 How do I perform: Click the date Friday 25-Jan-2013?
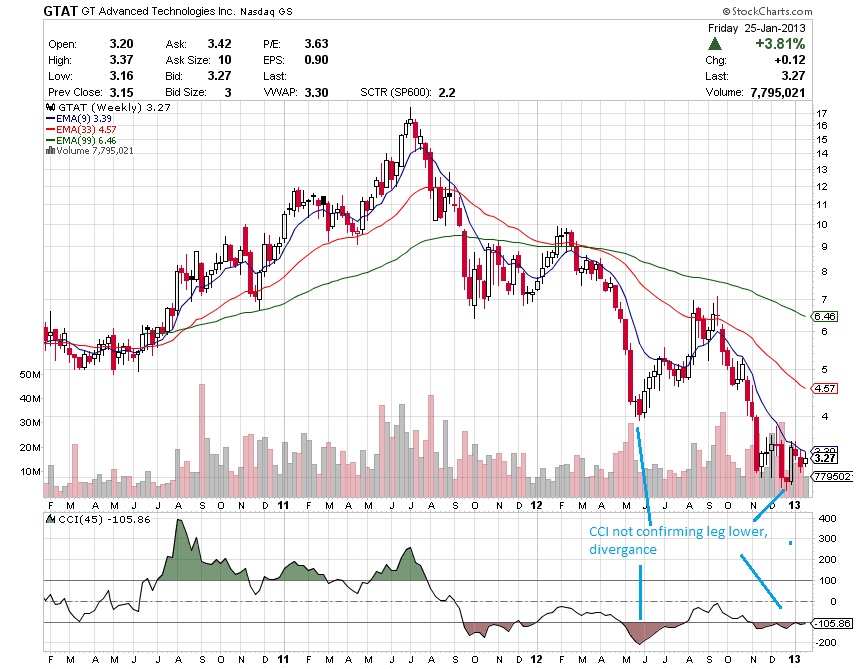[756, 28]
